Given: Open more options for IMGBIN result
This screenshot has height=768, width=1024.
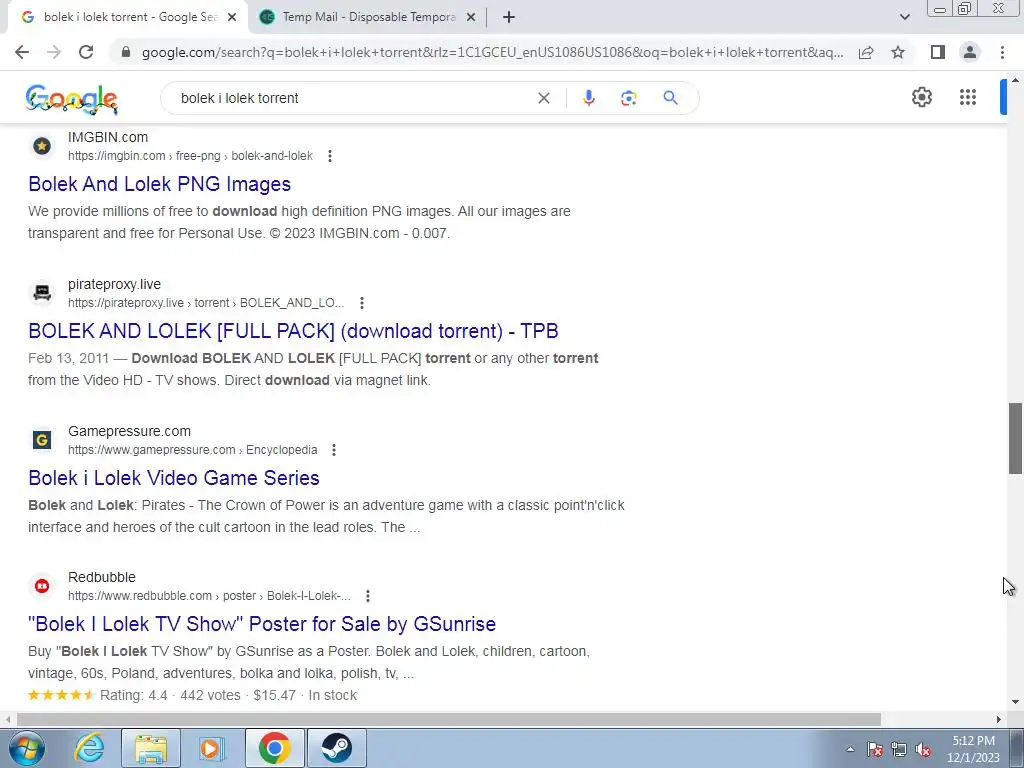Looking at the screenshot, I should coord(330,156).
